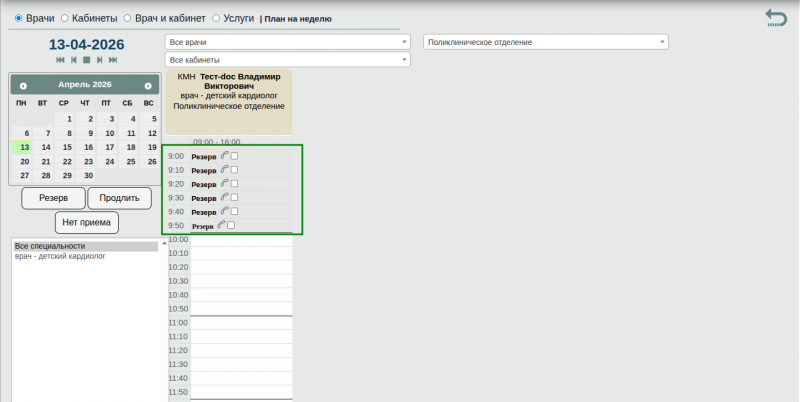This screenshot has height=402, width=800.
Task: Choose врач - детский кардиолог in specialty list
Action: (60, 257)
